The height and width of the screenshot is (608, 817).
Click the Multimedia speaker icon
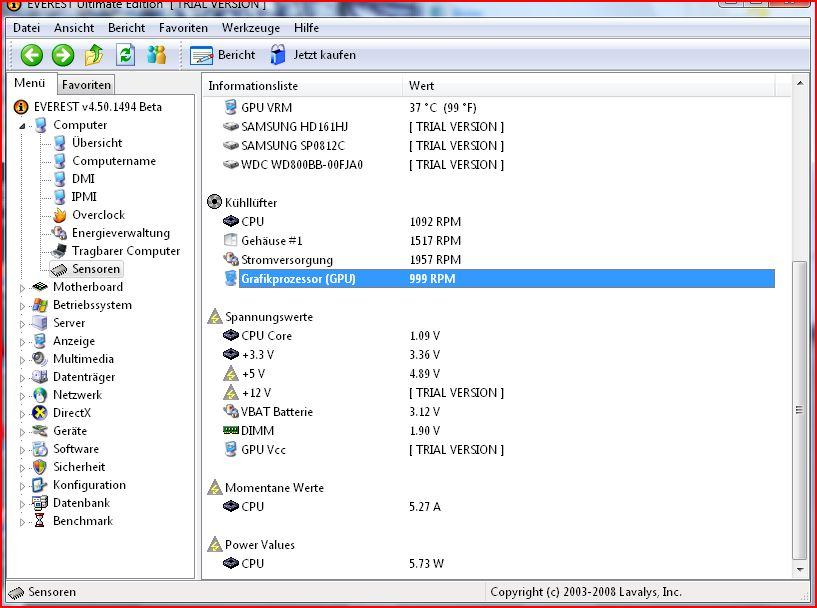[40, 359]
